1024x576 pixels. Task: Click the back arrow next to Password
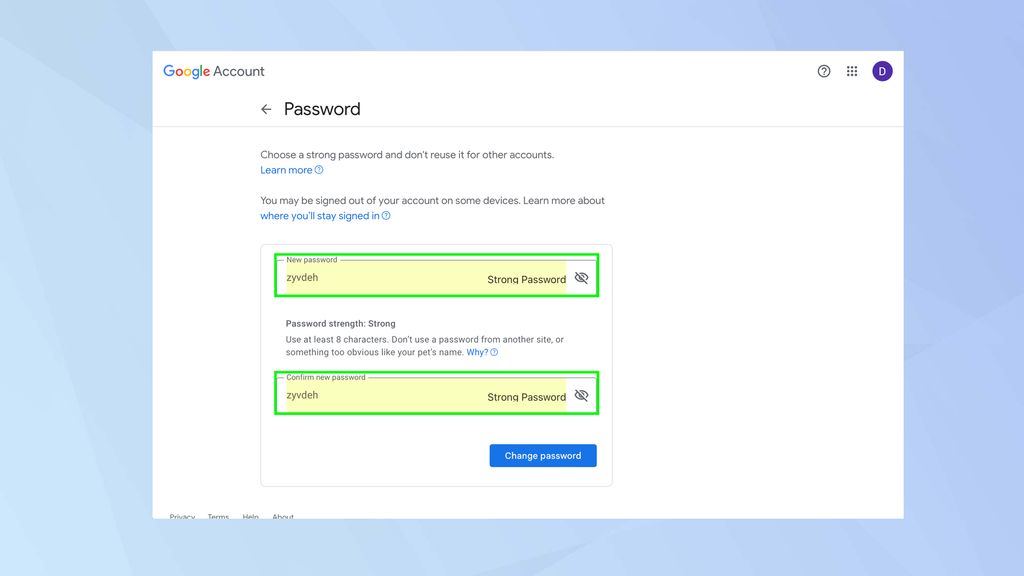click(266, 109)
